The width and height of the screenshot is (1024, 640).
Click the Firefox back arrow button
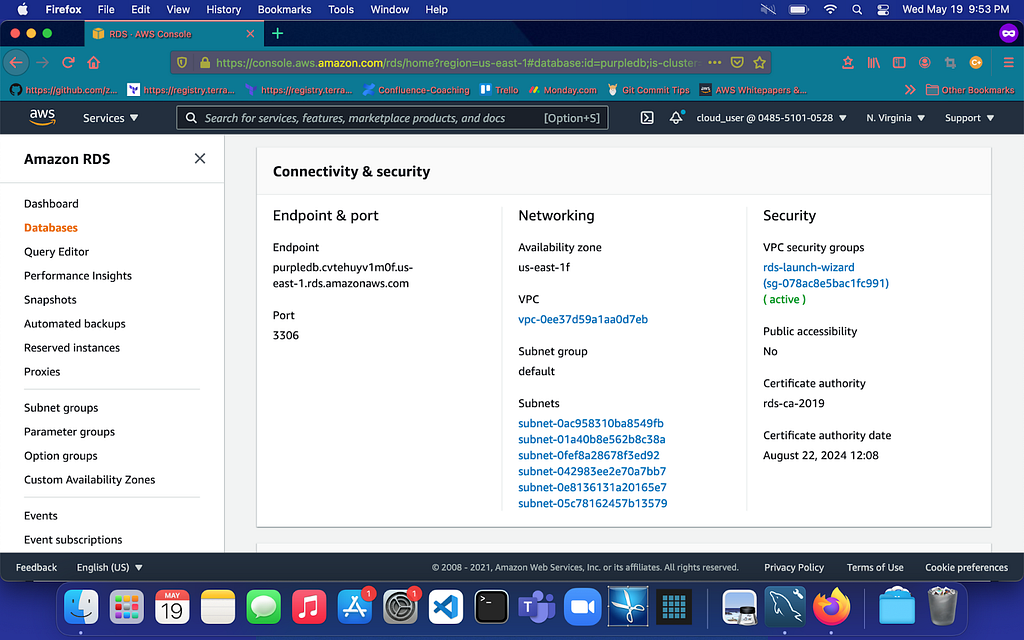[16, 63]
